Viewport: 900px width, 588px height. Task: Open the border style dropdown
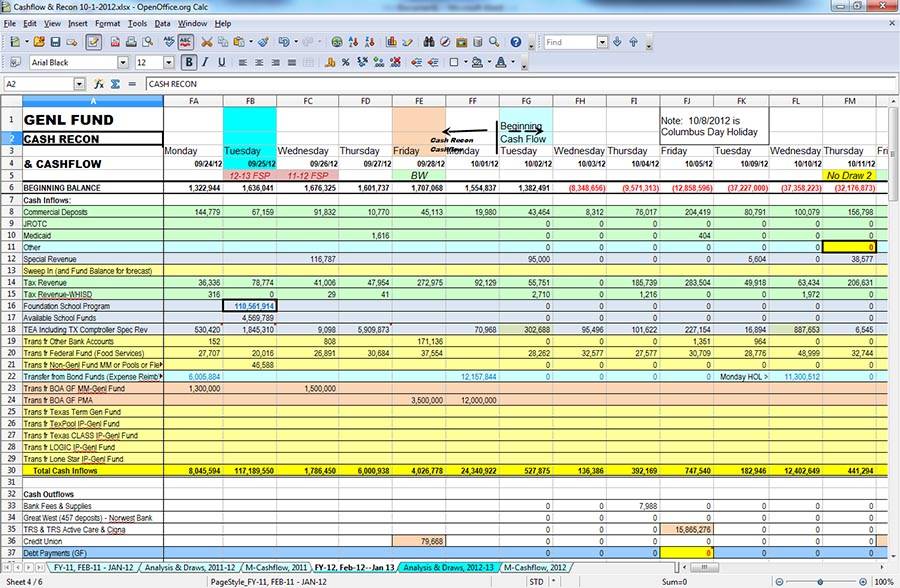464,62
